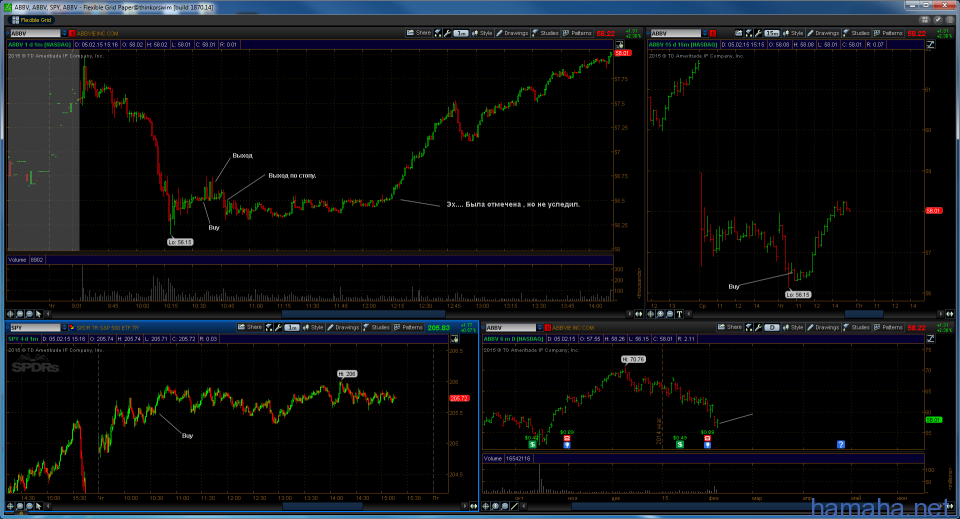This screenshot has height=519, width=960.
Task: Open Patterns menu in ABBV 1m chart
Action: 577,33
